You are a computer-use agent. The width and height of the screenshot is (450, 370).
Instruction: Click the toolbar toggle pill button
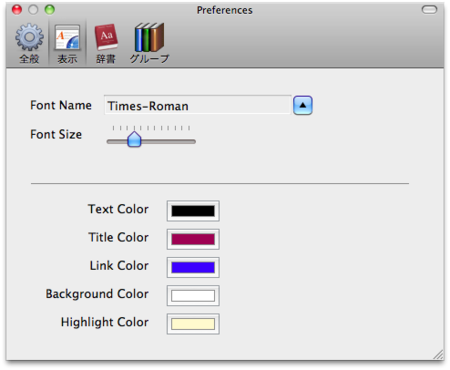pos(429,10)
